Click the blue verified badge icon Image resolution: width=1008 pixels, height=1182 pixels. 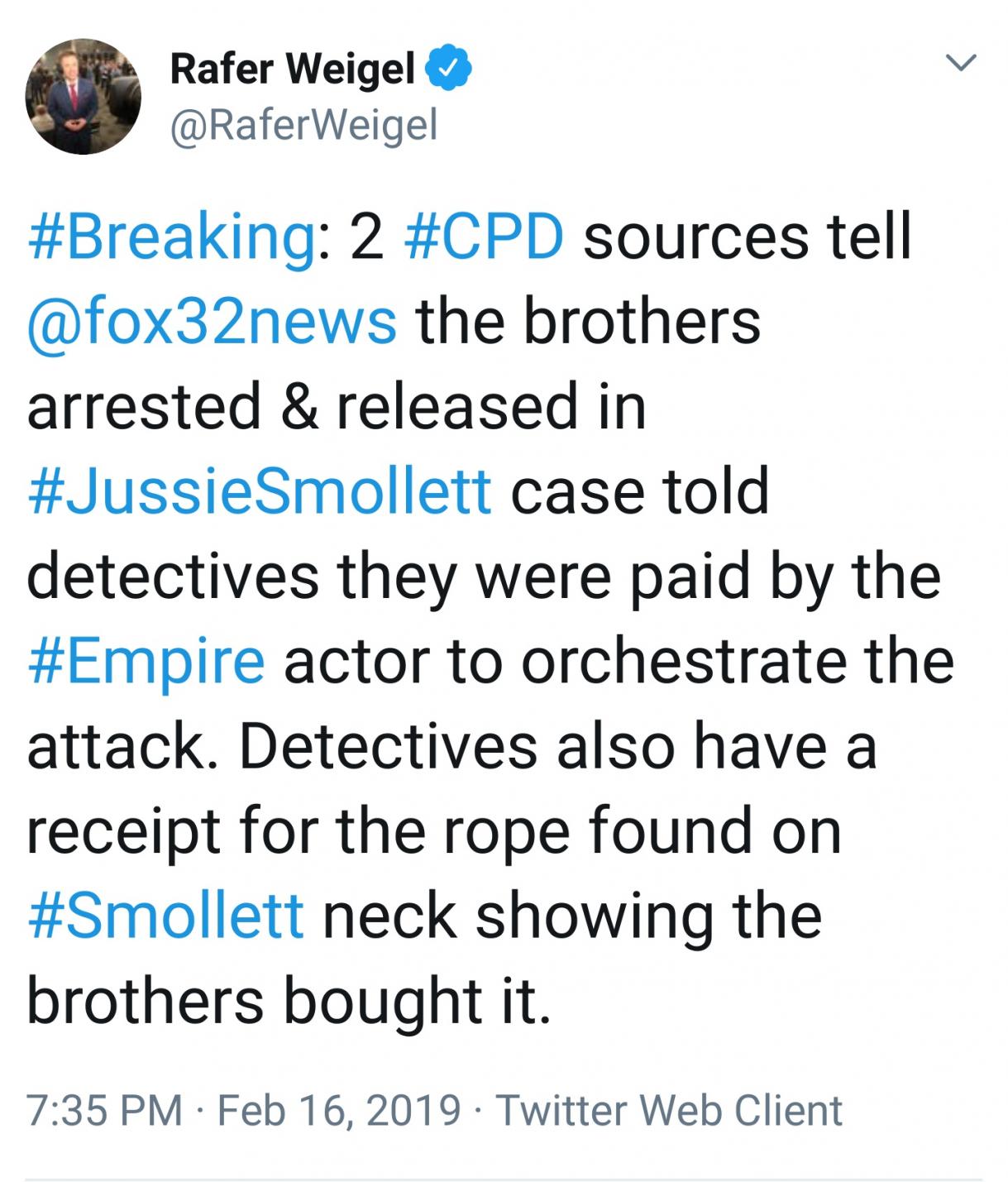pos(449,69)
